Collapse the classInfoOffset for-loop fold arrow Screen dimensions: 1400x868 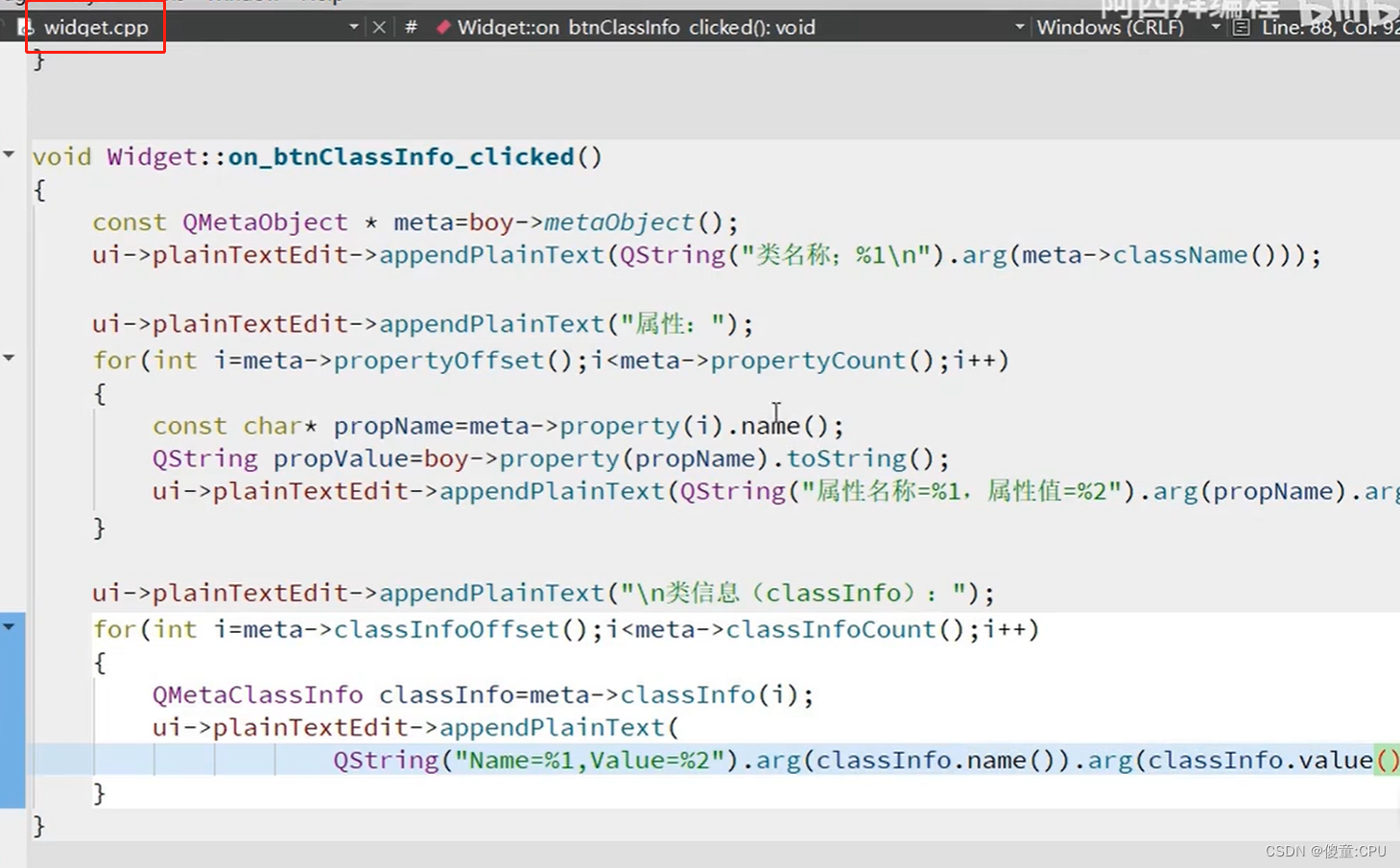click(9, 626)
